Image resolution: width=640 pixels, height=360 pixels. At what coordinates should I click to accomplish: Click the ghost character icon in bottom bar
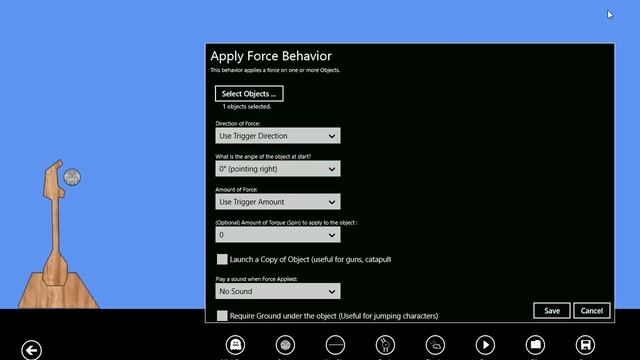click(236, 345)
